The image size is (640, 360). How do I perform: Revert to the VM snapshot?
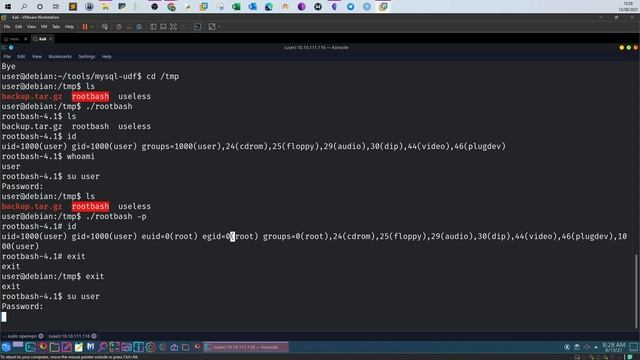tap(129, 27)
